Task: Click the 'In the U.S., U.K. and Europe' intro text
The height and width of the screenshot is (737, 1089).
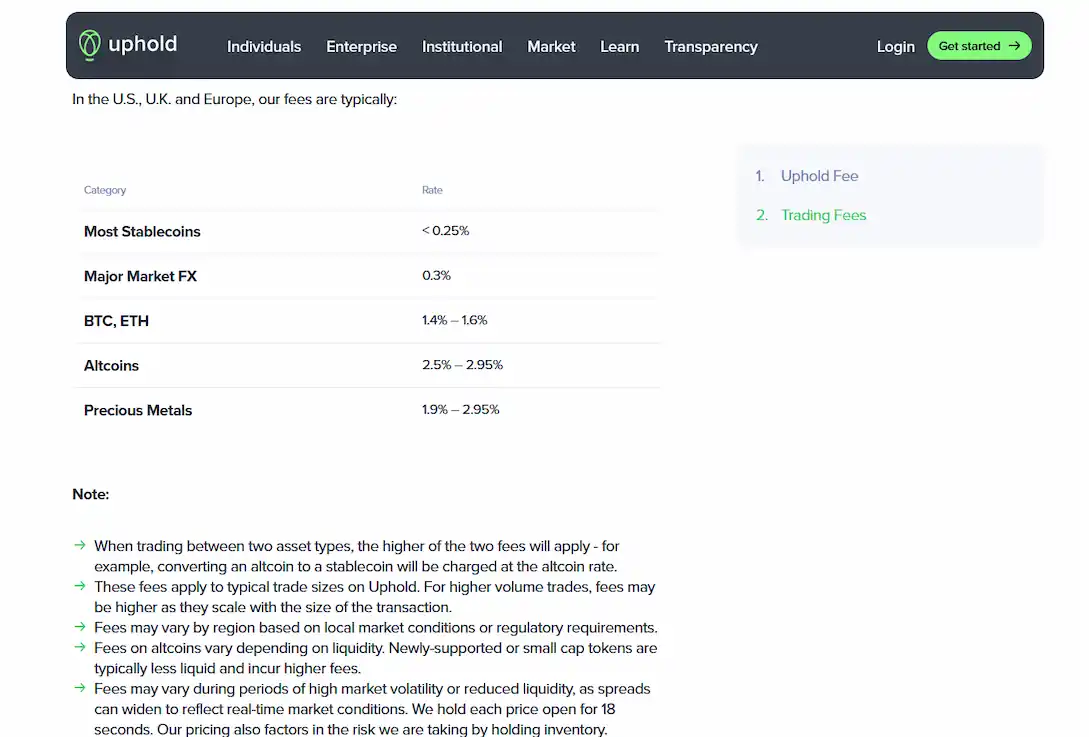Action: [x=234, y=99]
